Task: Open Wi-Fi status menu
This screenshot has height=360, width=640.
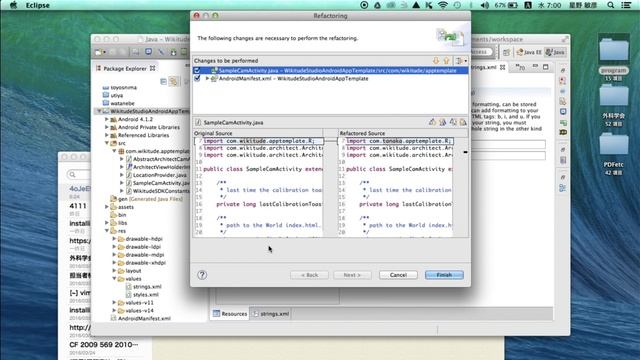Action: tap(443, 5)
